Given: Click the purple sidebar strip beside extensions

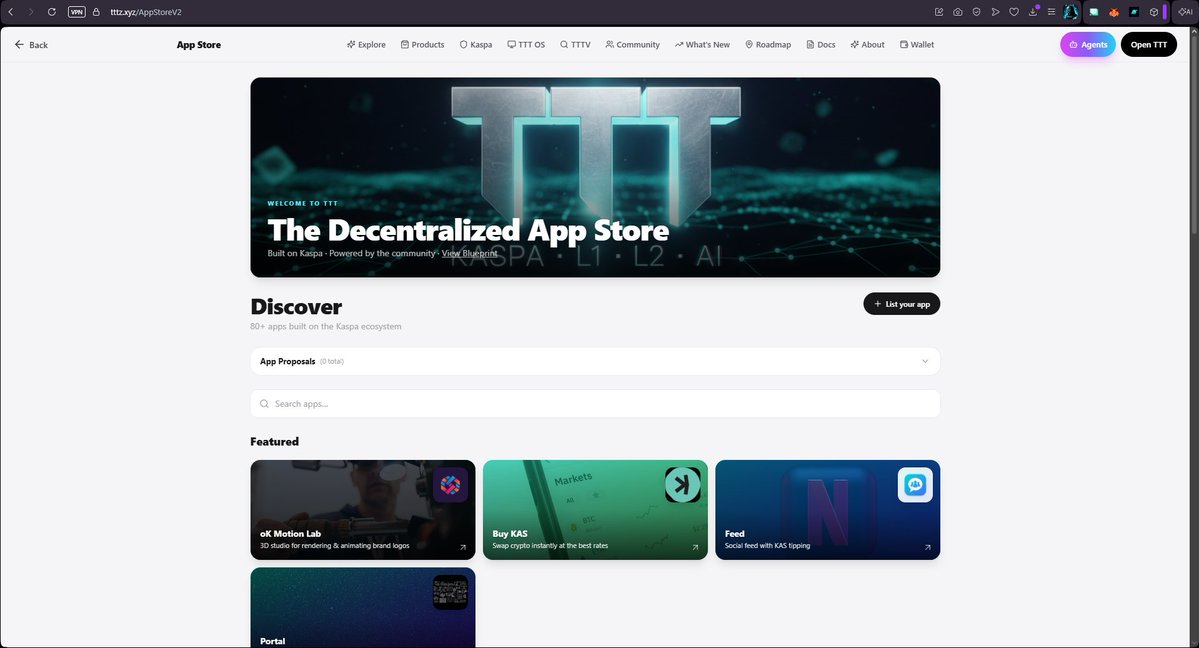Looking at the screenshot, I should pos(1165,12).
